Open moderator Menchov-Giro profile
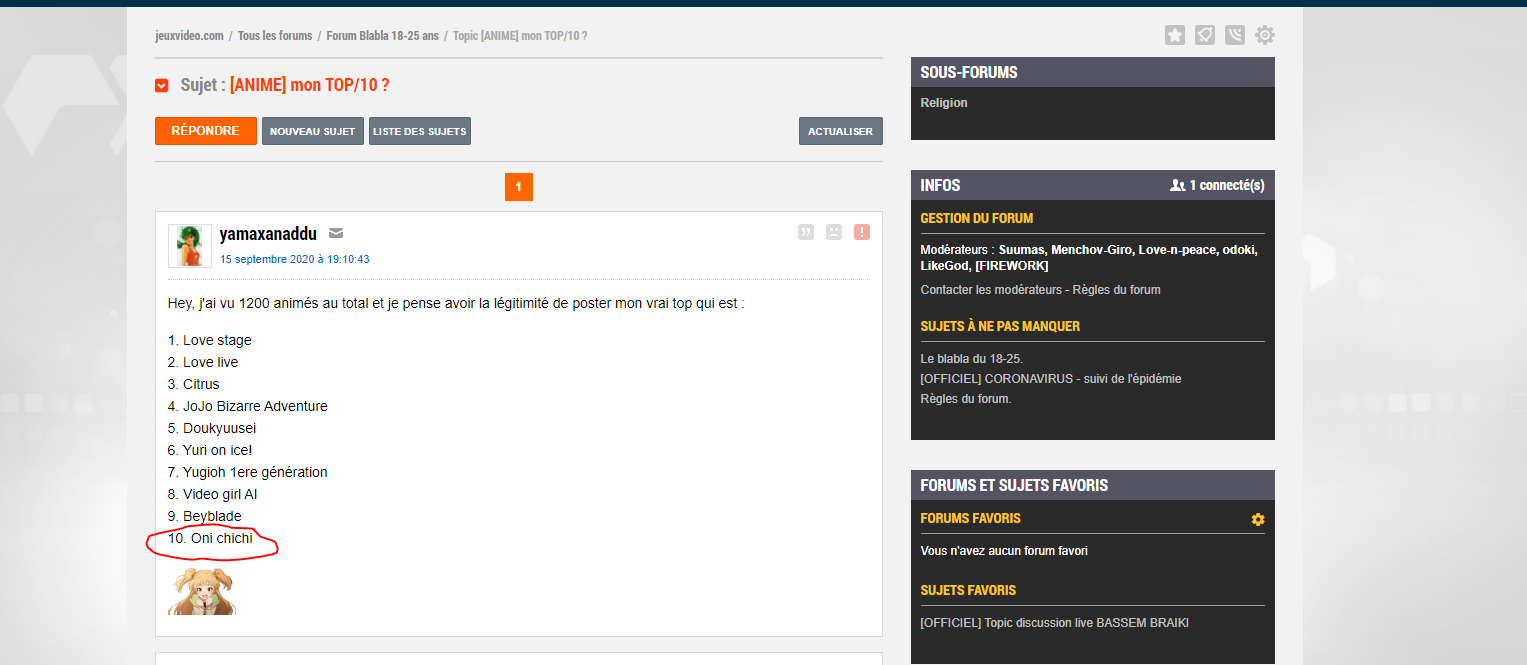This screenshot has height=665, width=1527. [1091, 250]
